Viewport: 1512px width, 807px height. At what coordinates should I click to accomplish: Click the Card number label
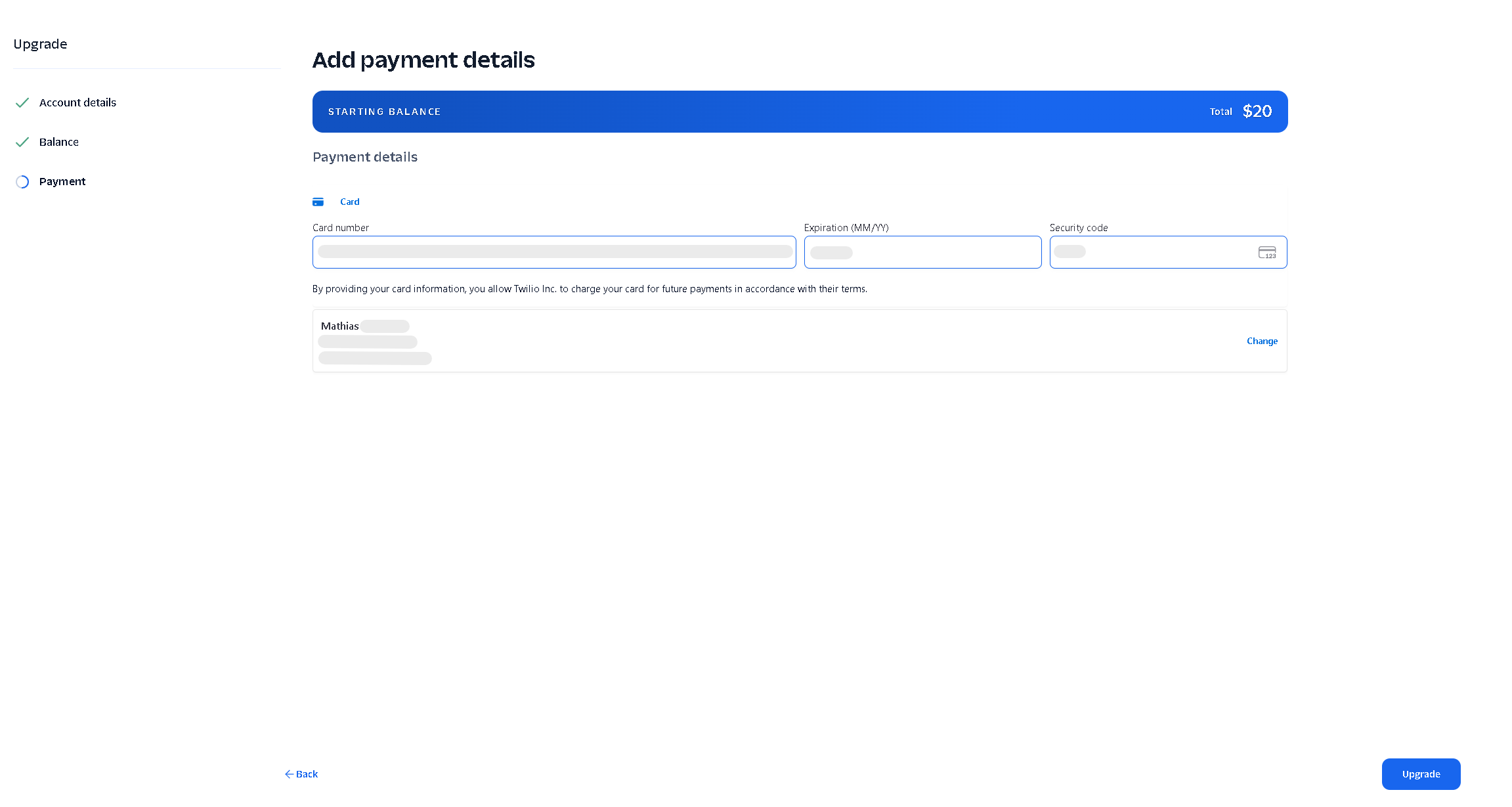[x=341, y=228]
